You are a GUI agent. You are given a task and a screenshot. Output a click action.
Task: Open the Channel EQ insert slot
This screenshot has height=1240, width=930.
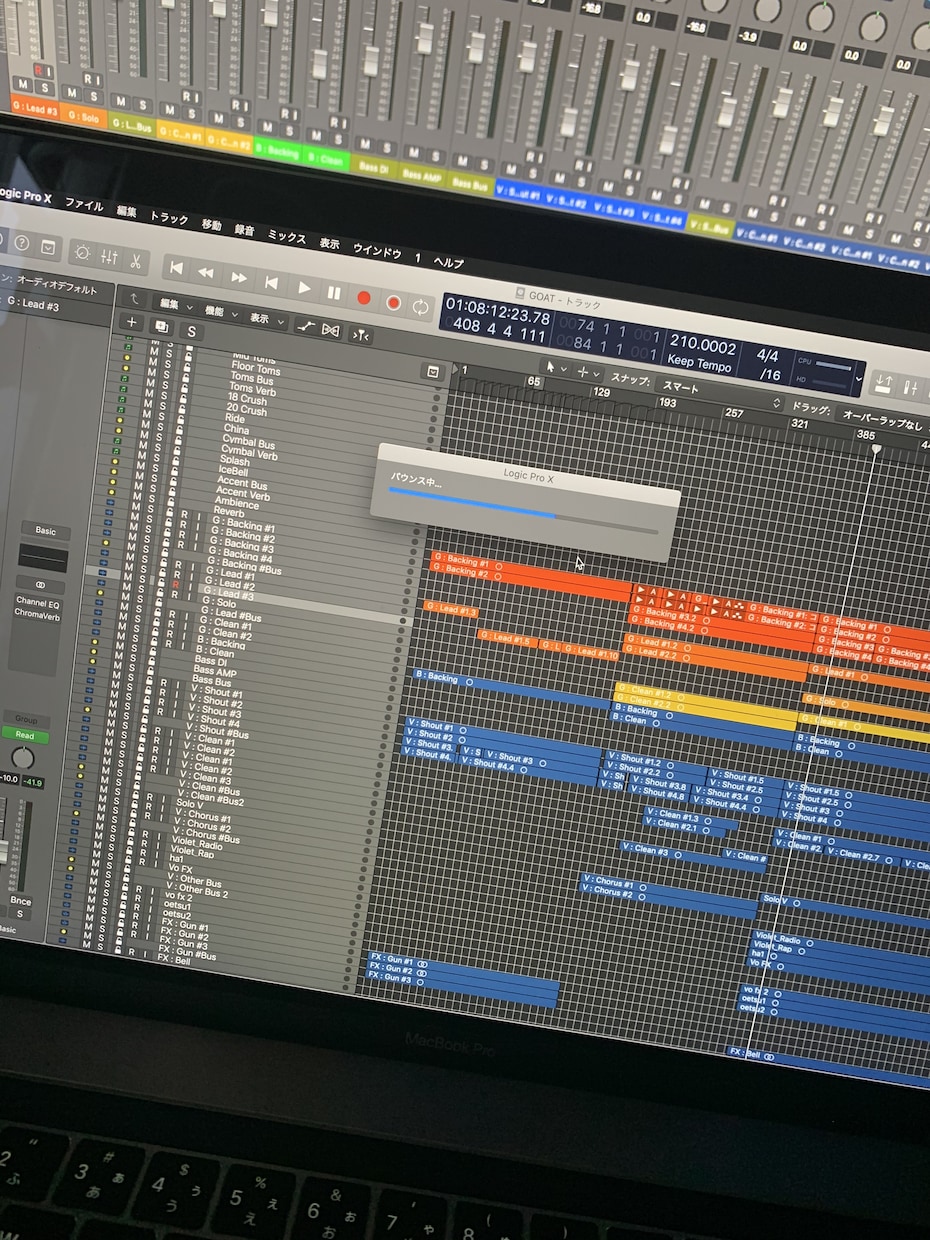[38, 602]
